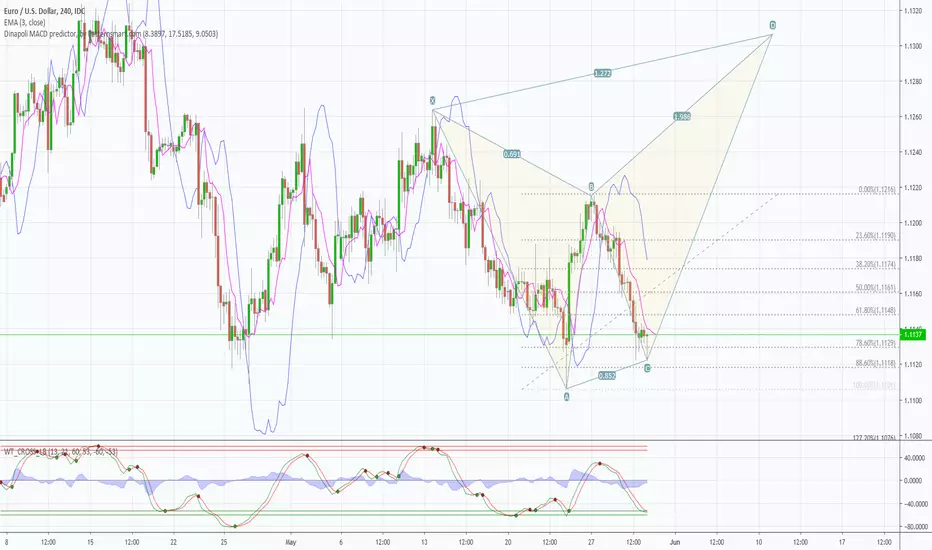The image size is (932, 550).
Task: Select the A point label of the pattern
Action: (566, 397)
